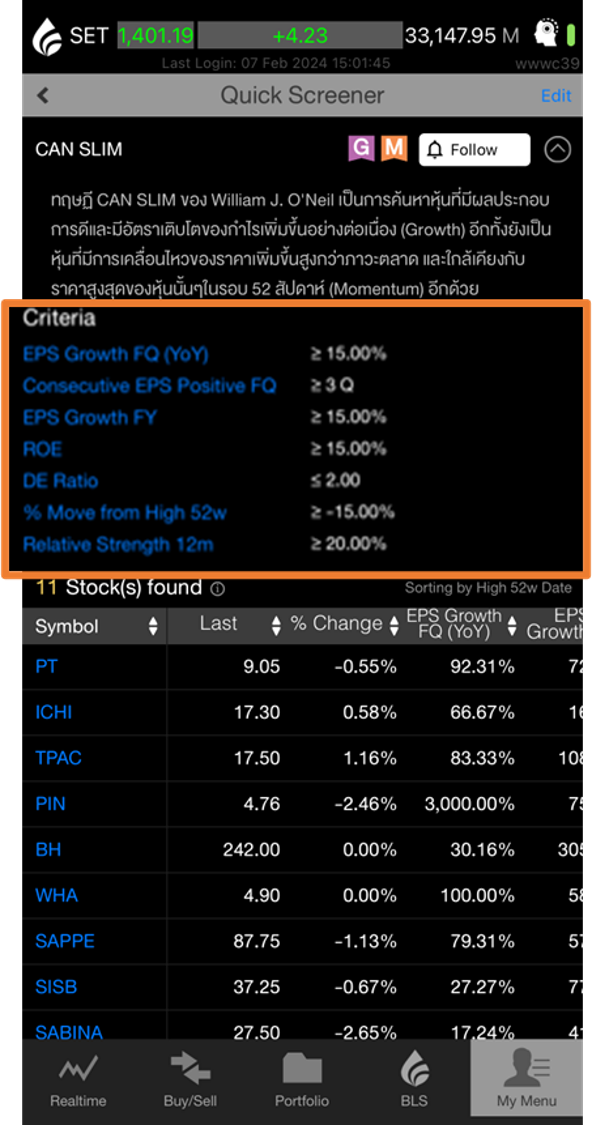Select the orange M momentum badge
This screenshot has height=1125, width=592.
[394, 149]
